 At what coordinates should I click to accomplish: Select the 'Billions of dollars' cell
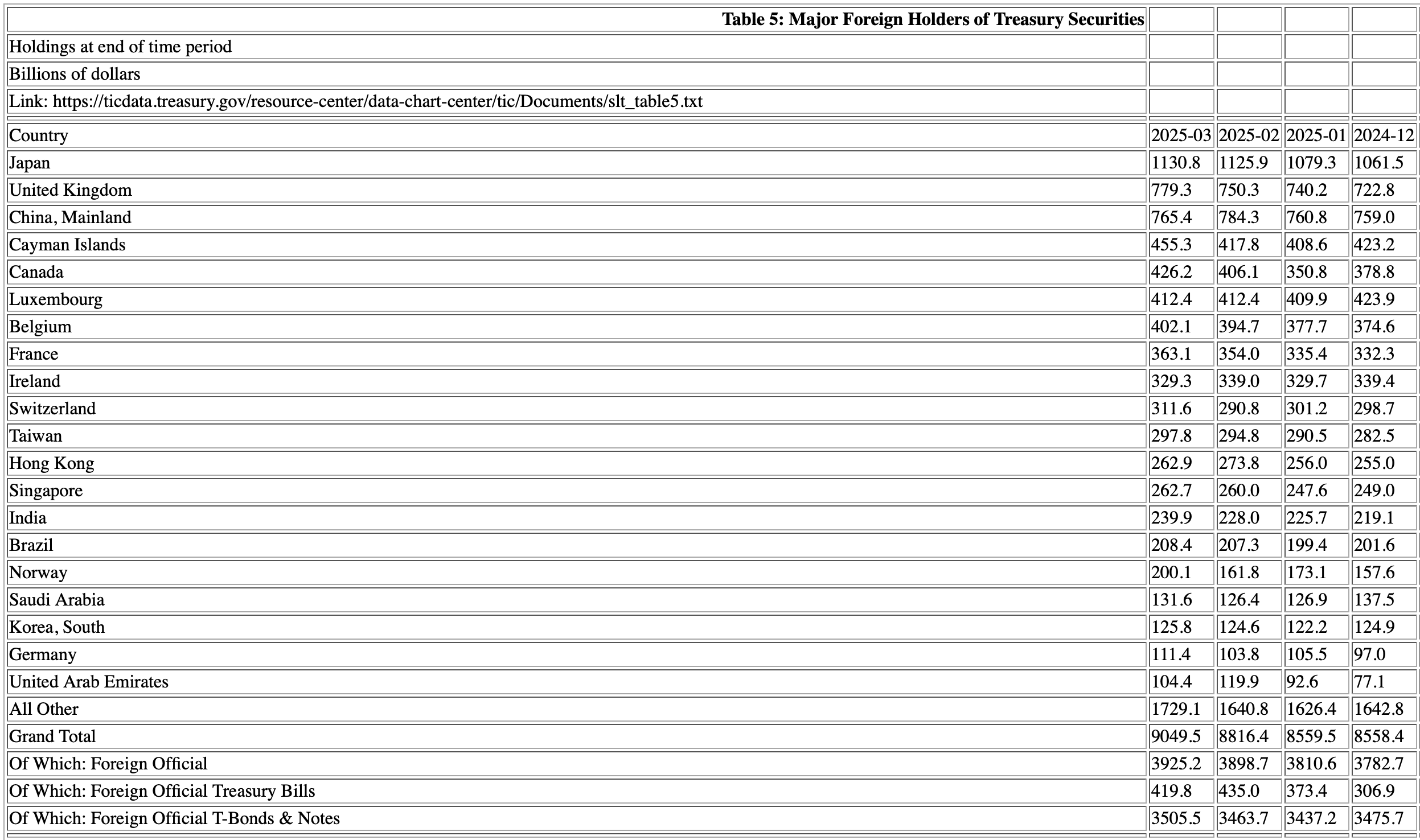point(75,74)
